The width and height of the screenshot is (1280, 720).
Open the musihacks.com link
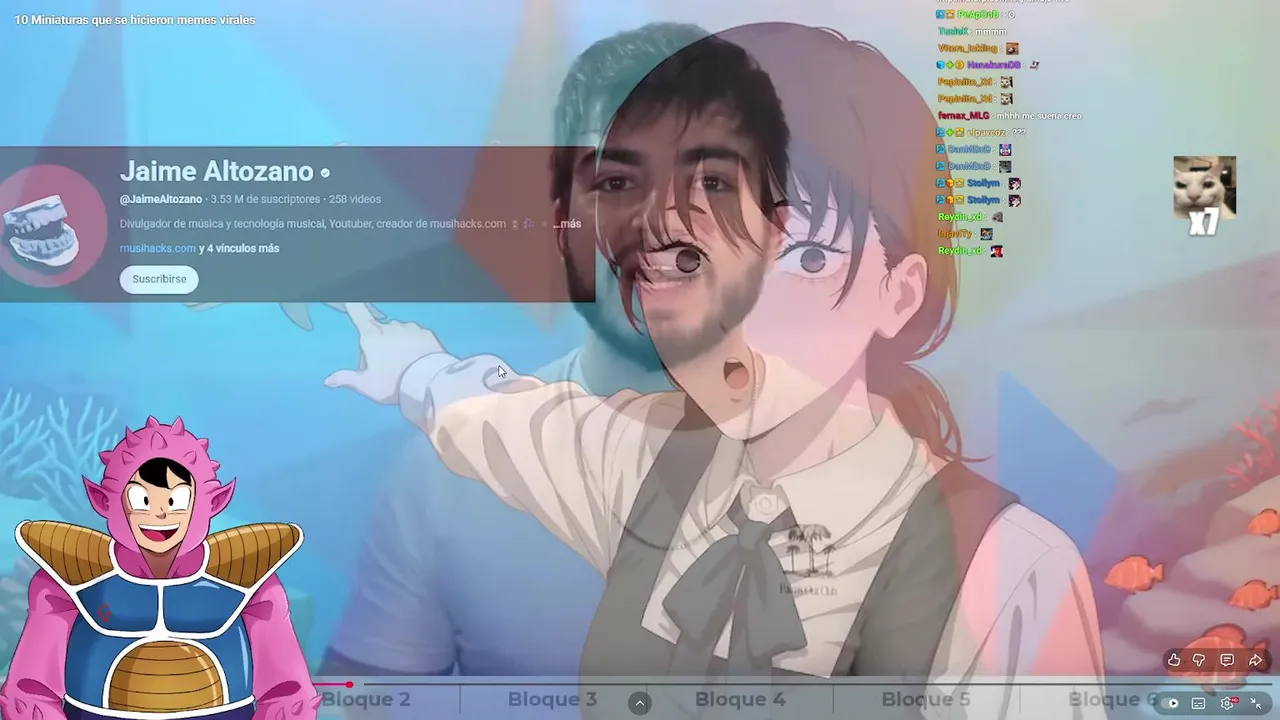[158, 248]
